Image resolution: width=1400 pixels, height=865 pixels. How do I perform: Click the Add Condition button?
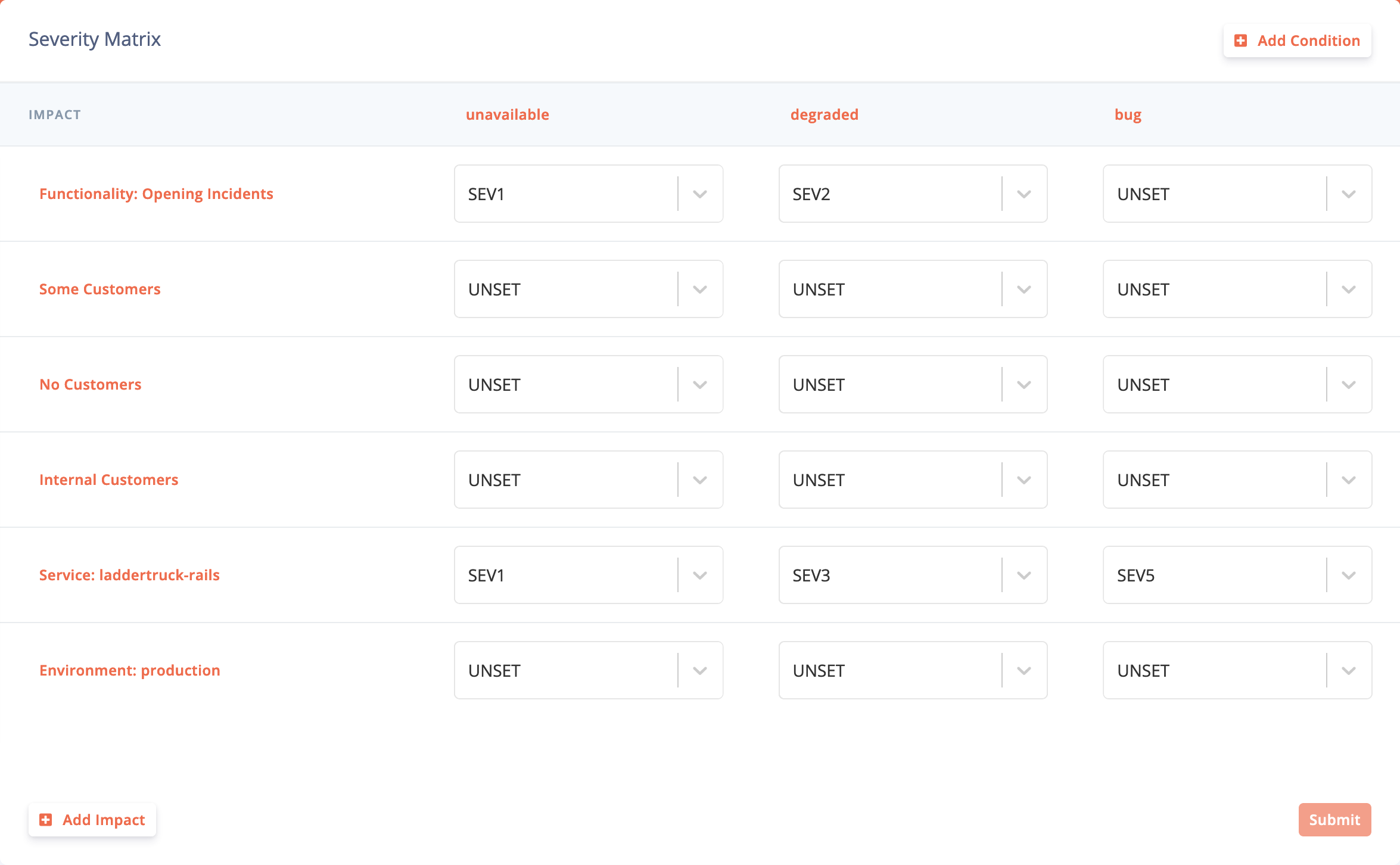click(x=1297, y=40)
